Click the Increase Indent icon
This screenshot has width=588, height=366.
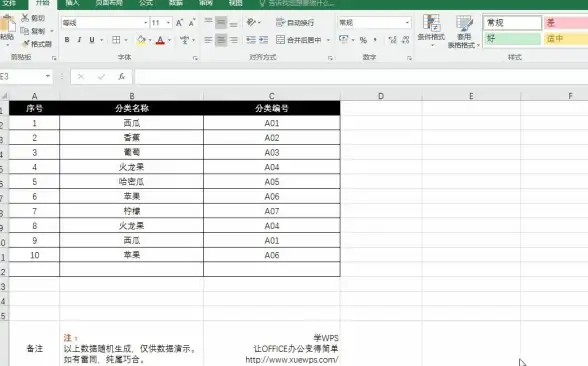(x=264, y=40)
